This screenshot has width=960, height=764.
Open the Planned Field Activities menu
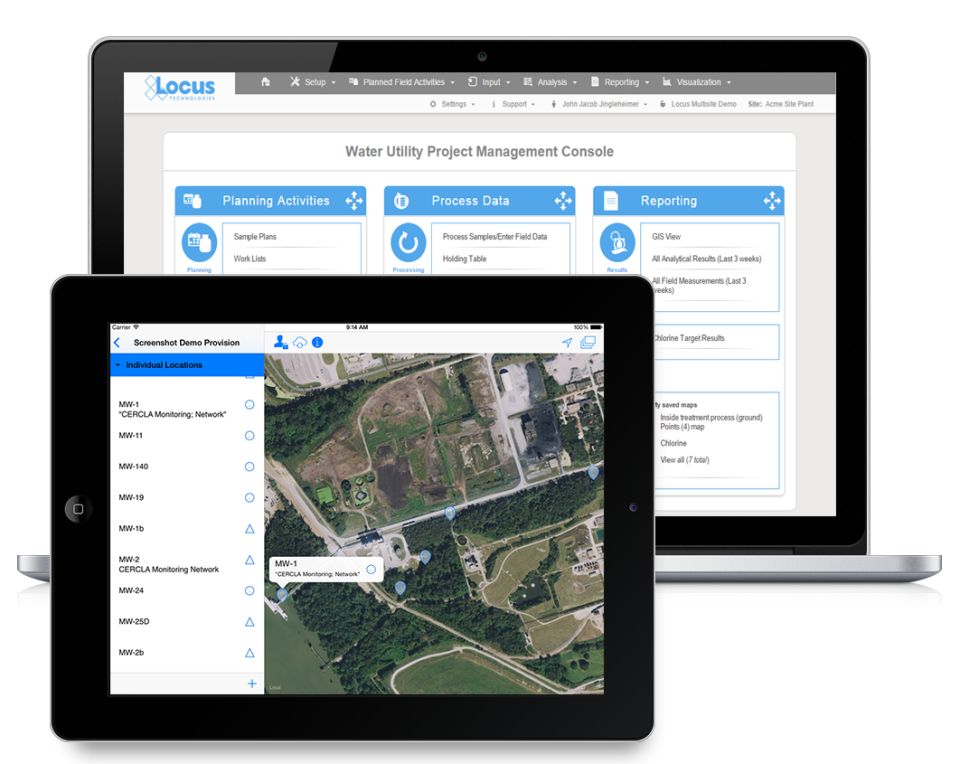pyautogui.click(x=402, y=82)
